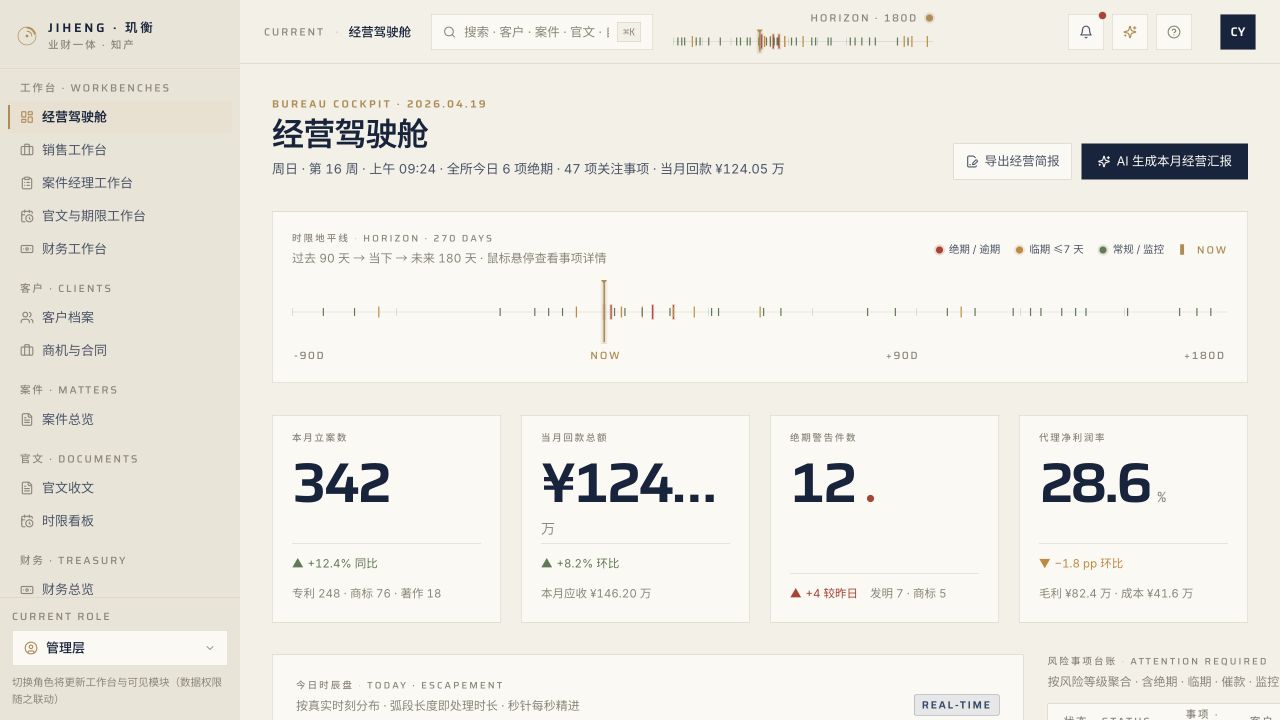Click the NOW marker on the horizon timeline
The width and height of the screenshot is (1280, 720).
pyautogui.click(x=604, y=312)
